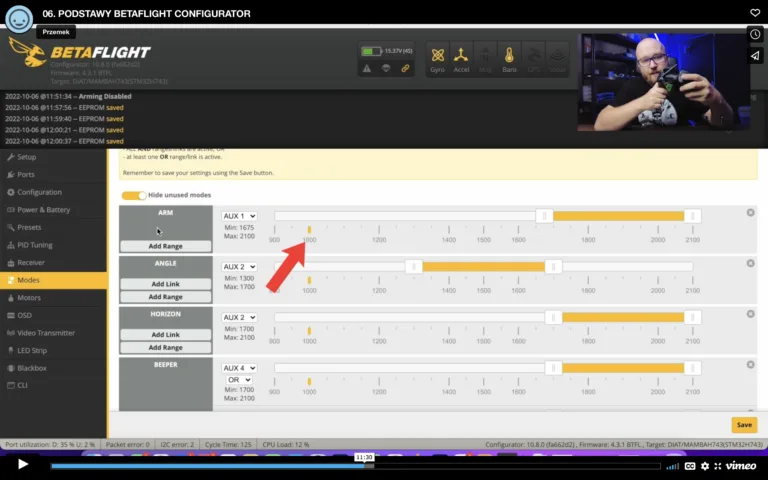Open the Blackbox tab
Image resolution: width=768 pixels, height=480 pixels.
54,368
